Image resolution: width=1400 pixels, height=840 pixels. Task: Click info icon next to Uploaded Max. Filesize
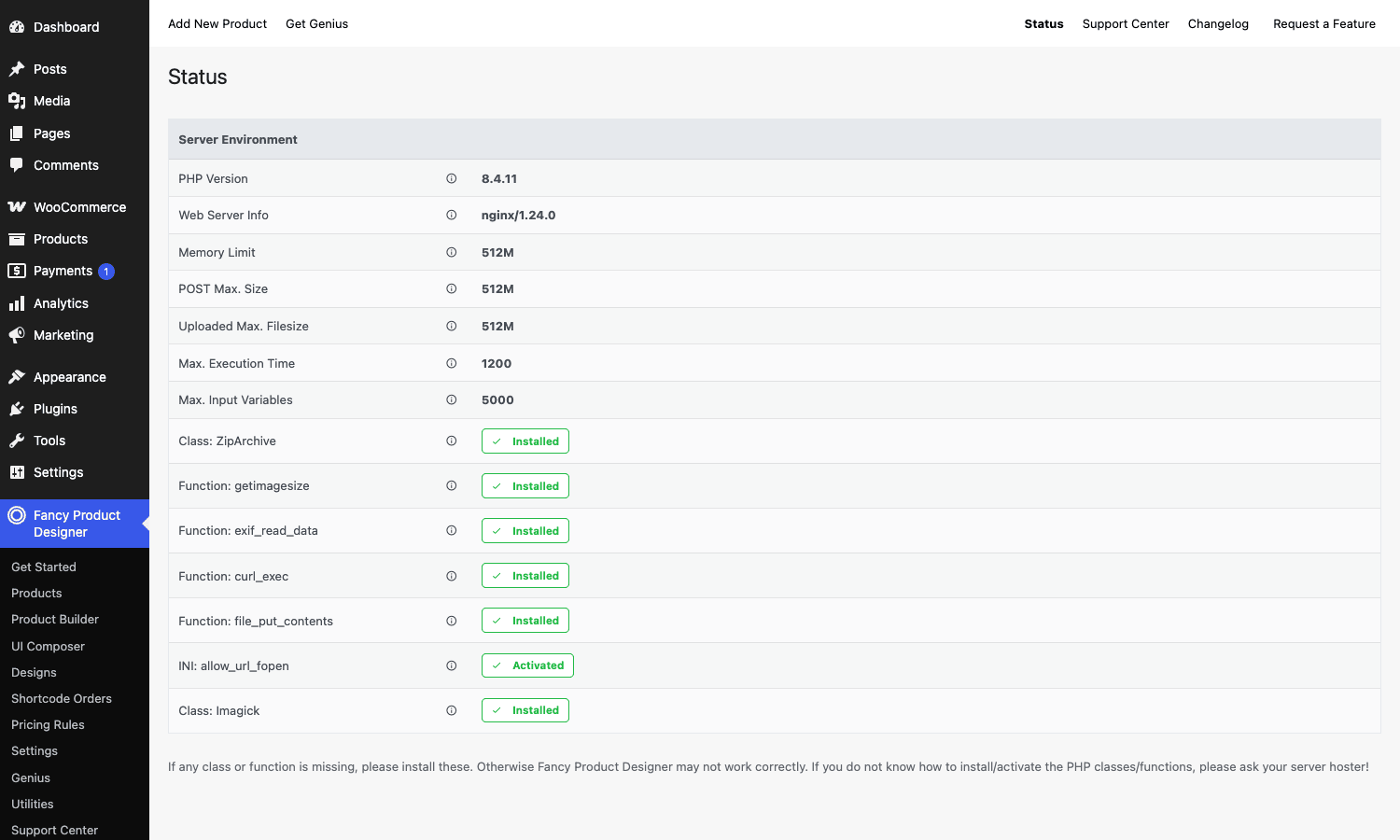[452, 326]
